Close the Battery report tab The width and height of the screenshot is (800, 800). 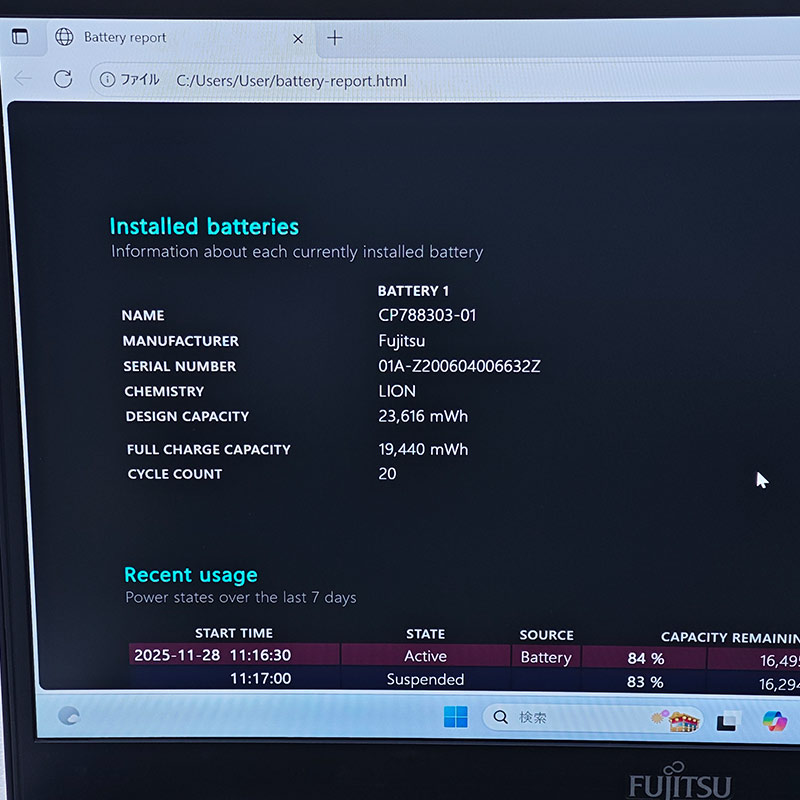pyautogui.click(x=297, y=39)
